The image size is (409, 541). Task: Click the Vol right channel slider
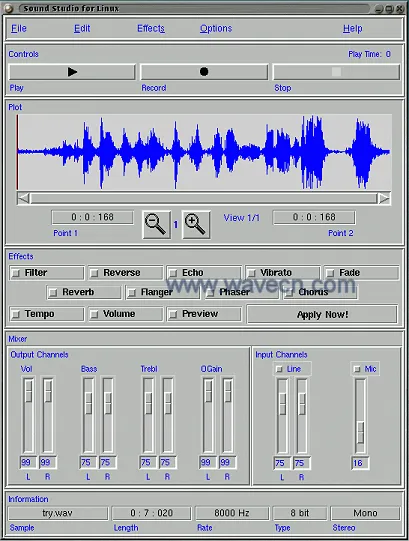pyautogui.click(x=48, y=415)
